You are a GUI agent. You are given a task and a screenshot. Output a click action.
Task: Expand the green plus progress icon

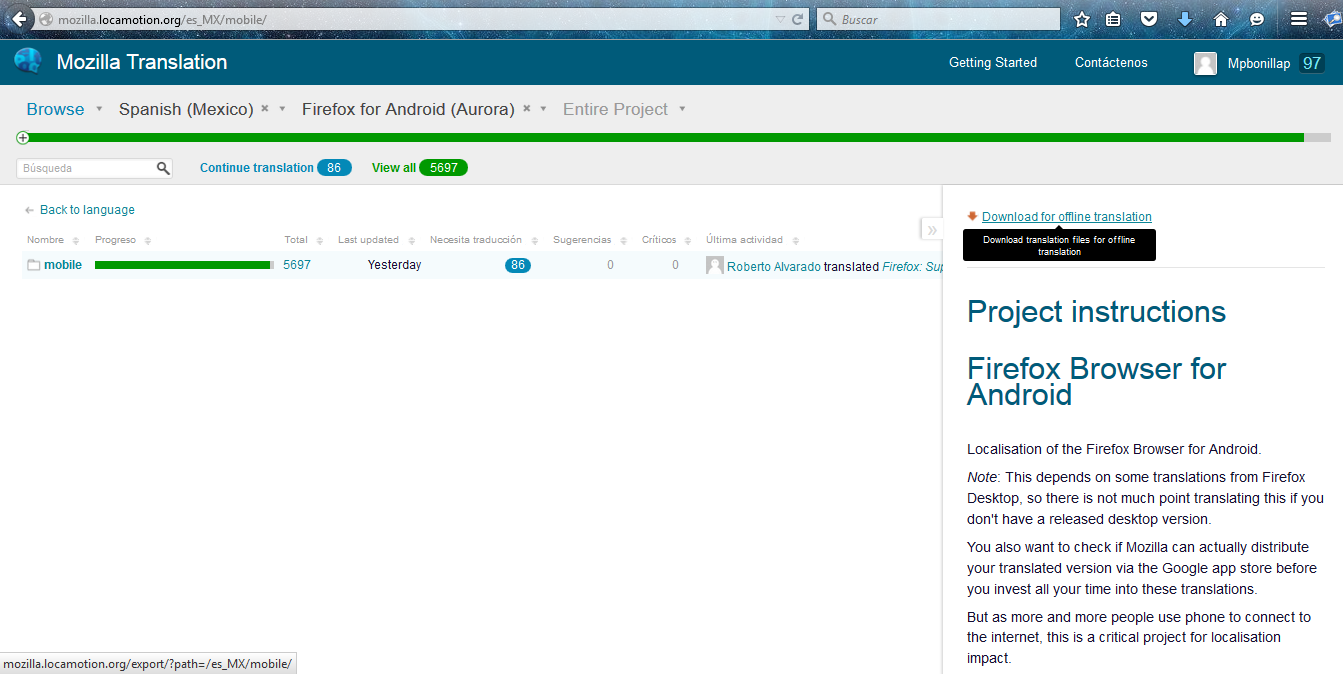click(23, 137)
